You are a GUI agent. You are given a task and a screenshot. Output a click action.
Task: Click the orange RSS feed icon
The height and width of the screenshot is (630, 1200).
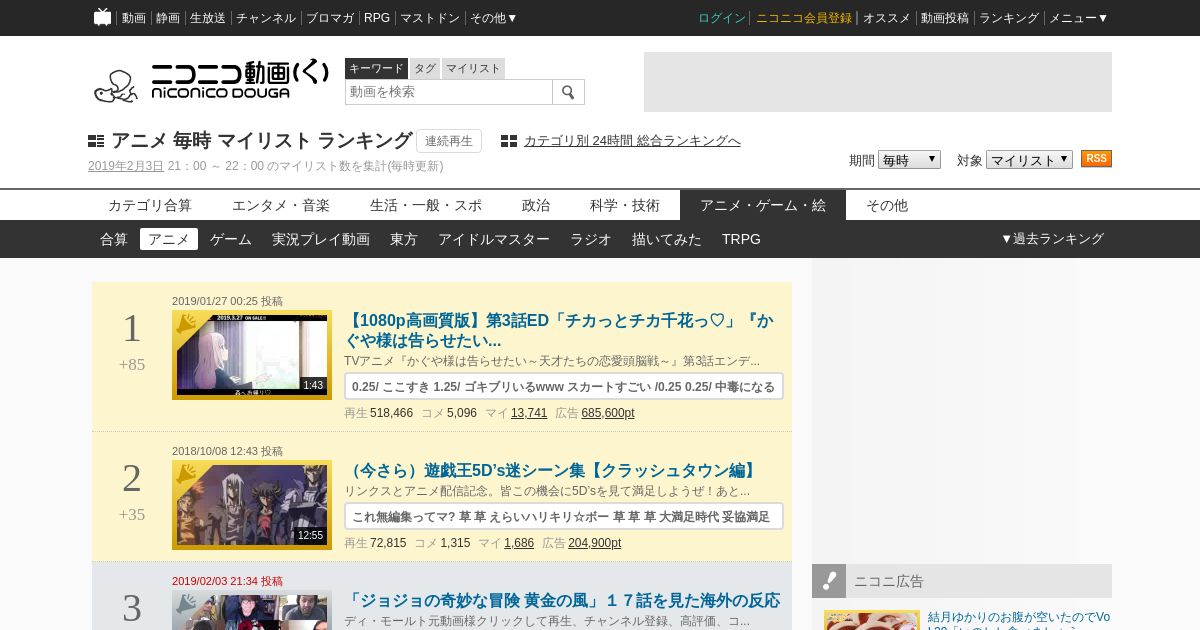click(x=1096, y=159)
